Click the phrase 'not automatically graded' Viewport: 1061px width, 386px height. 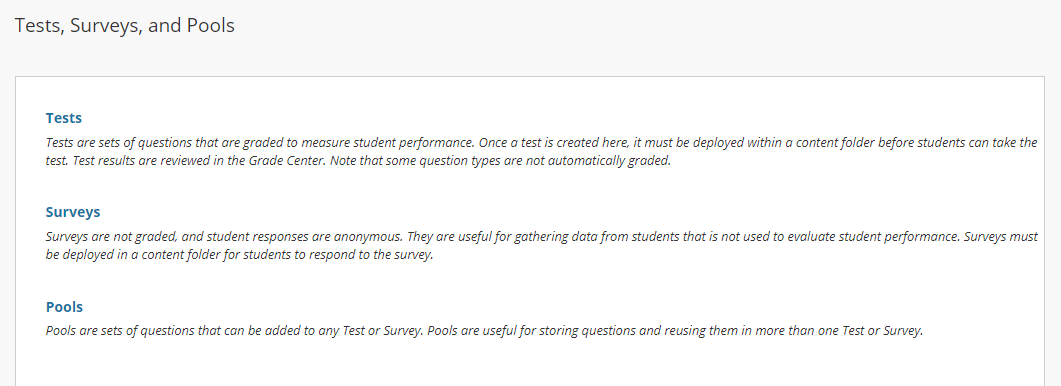600,163
